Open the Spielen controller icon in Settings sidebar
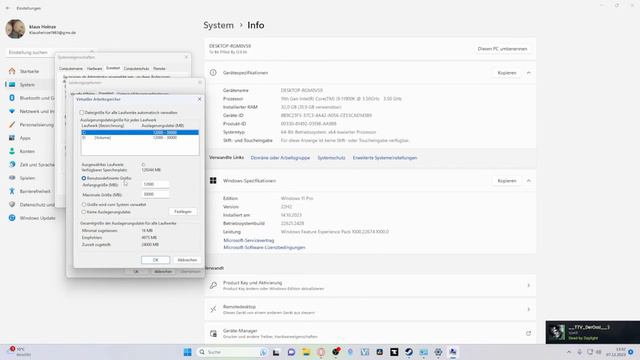This screenshot has height=360, width=640. point(12,178)
